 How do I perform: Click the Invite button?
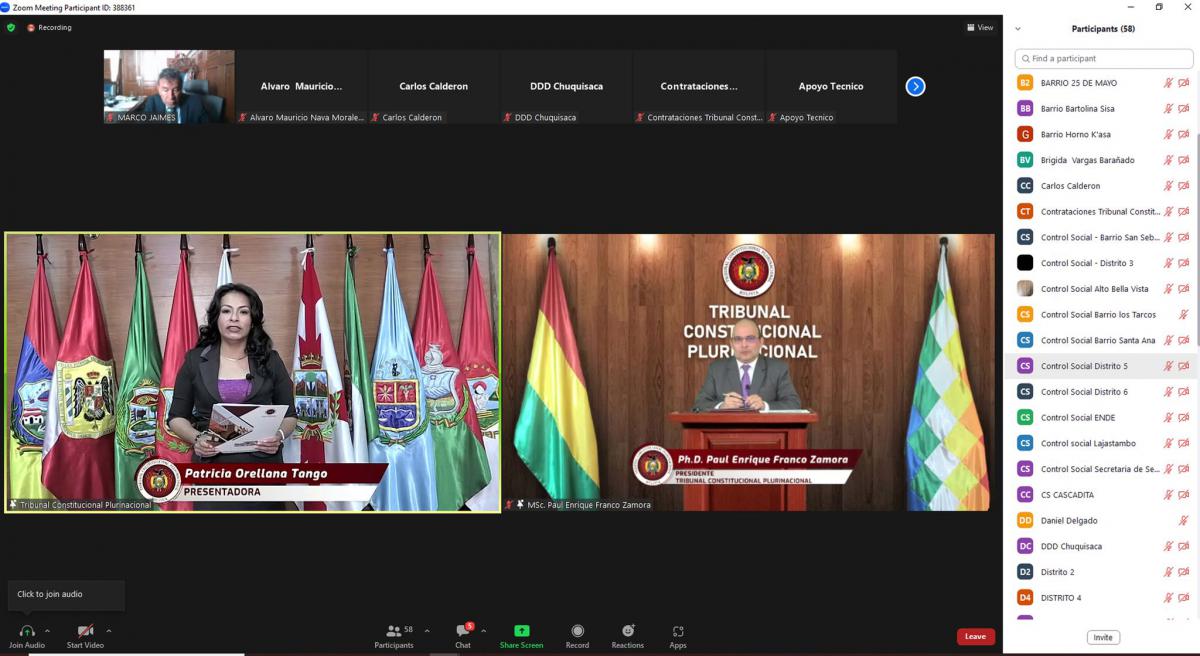1103,637
